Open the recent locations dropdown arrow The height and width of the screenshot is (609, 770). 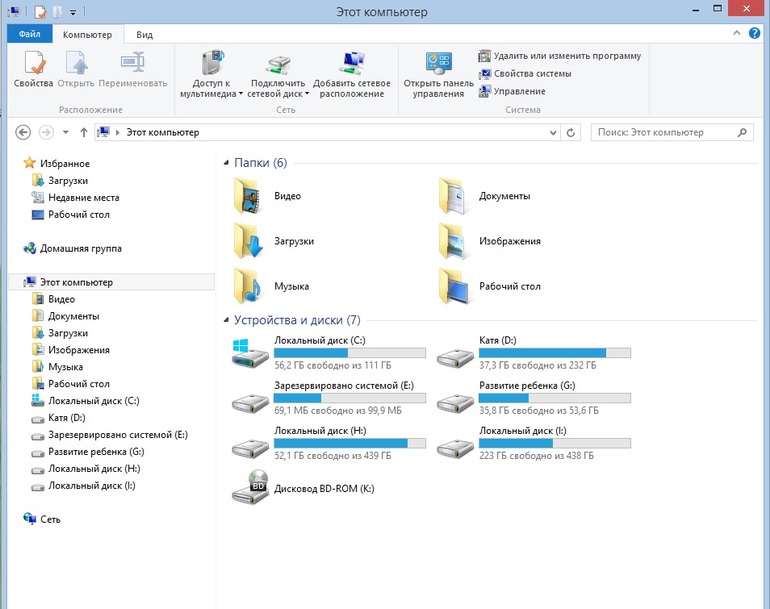coord(66,133)
